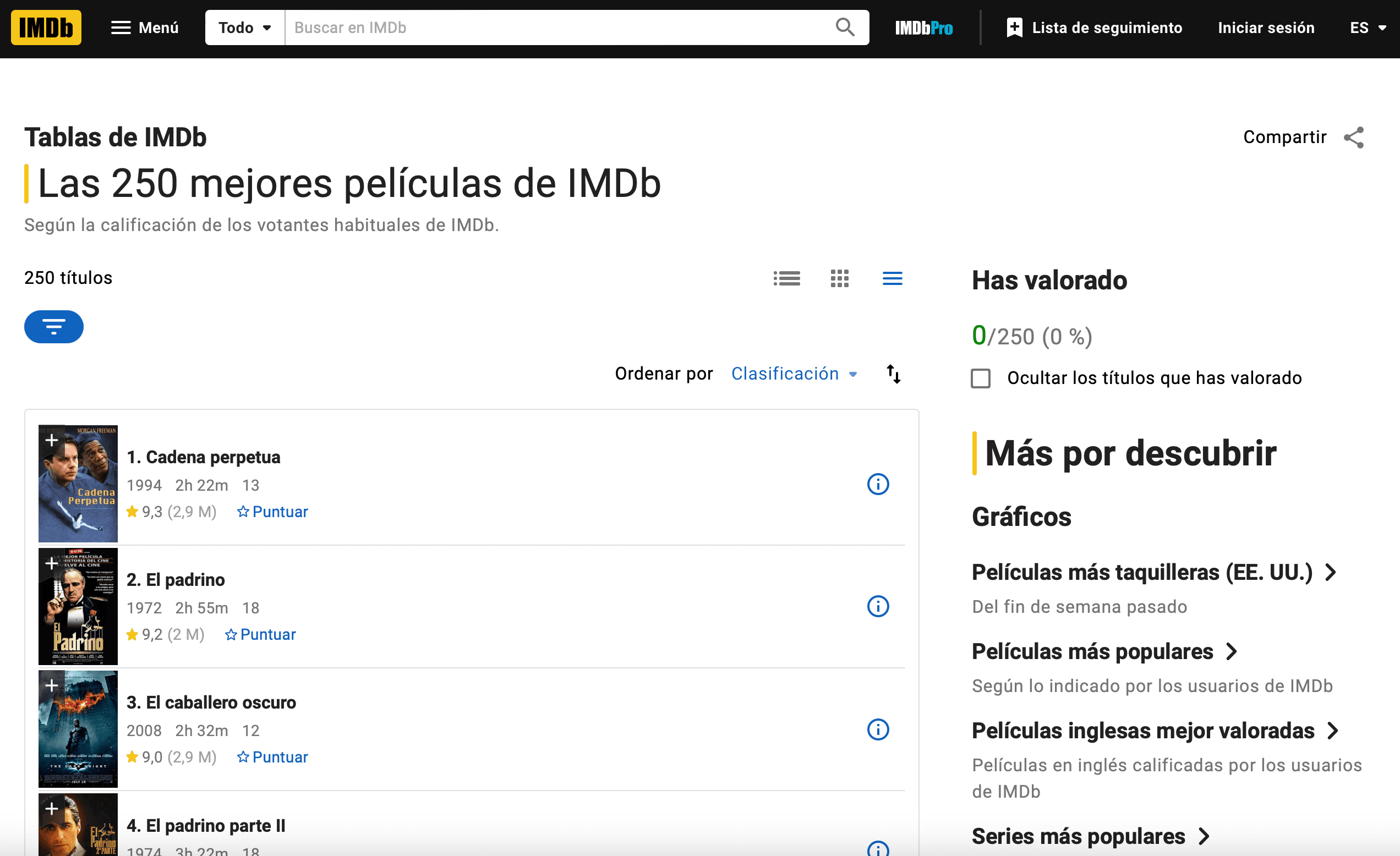Check Ocultar los títulos que has valorado
The width and height of the screenshot is (1400, 856).
click(x=980, y=378)
